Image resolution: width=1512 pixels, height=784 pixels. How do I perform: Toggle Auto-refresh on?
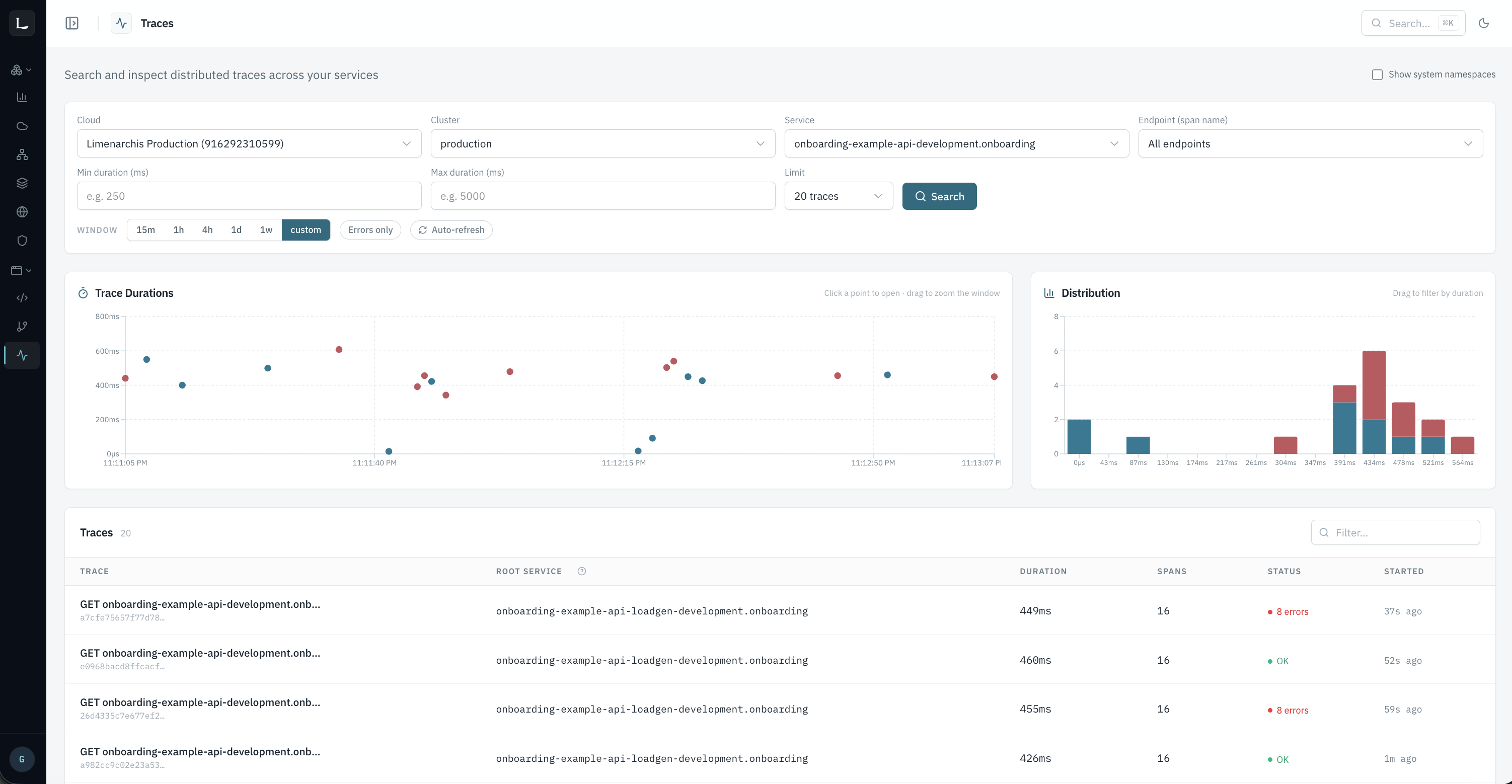[451, 230]
